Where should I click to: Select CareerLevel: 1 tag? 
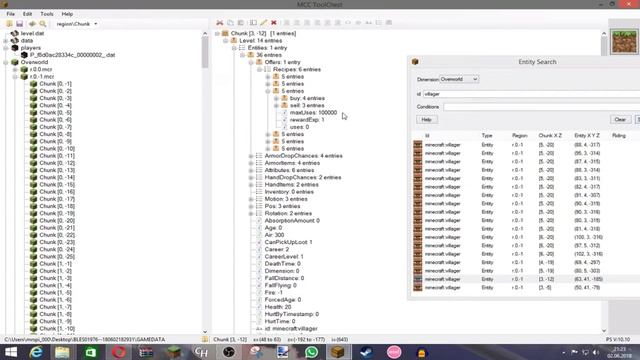point(284,257)
